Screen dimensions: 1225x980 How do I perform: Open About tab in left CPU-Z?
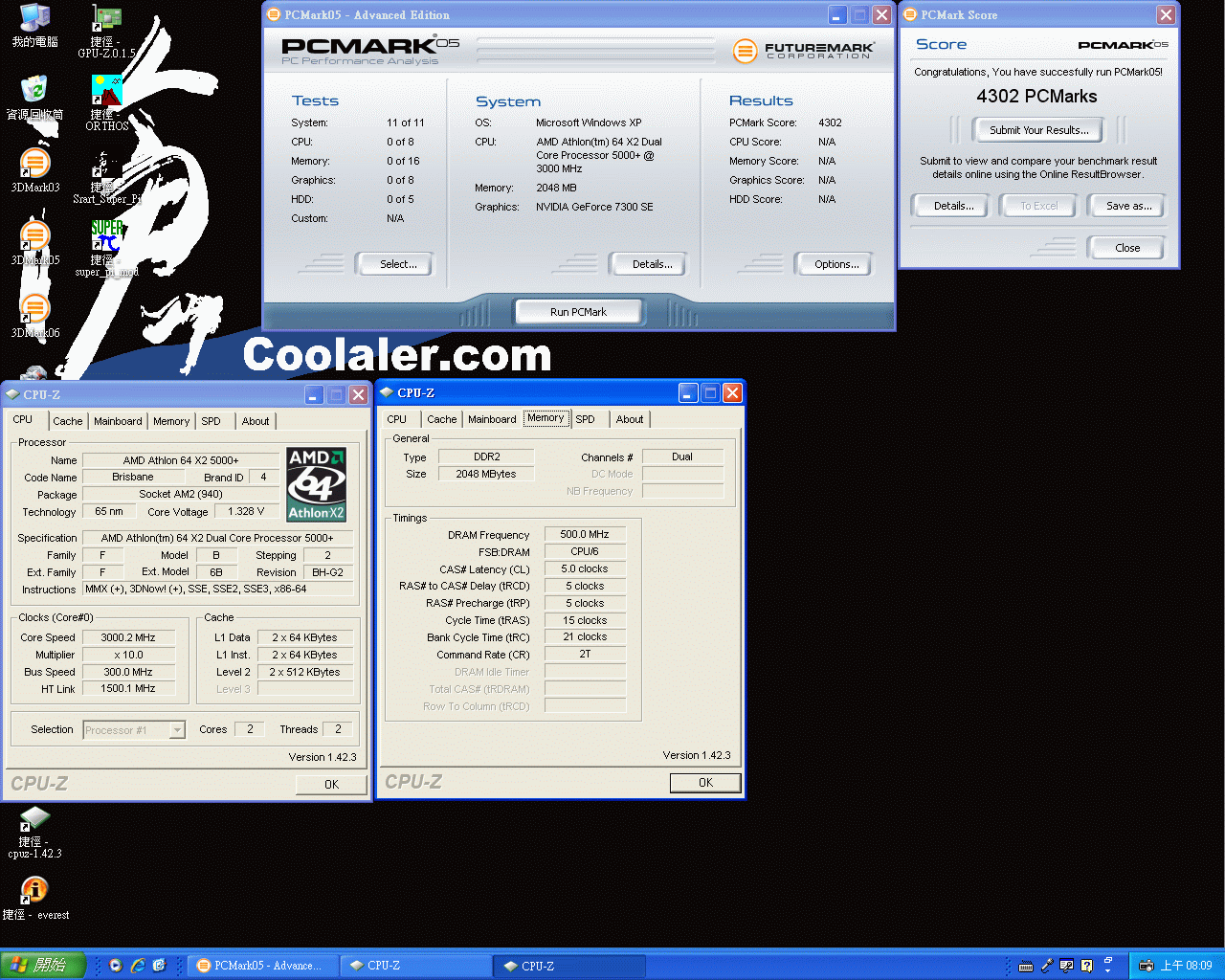[x=256, y=421]
